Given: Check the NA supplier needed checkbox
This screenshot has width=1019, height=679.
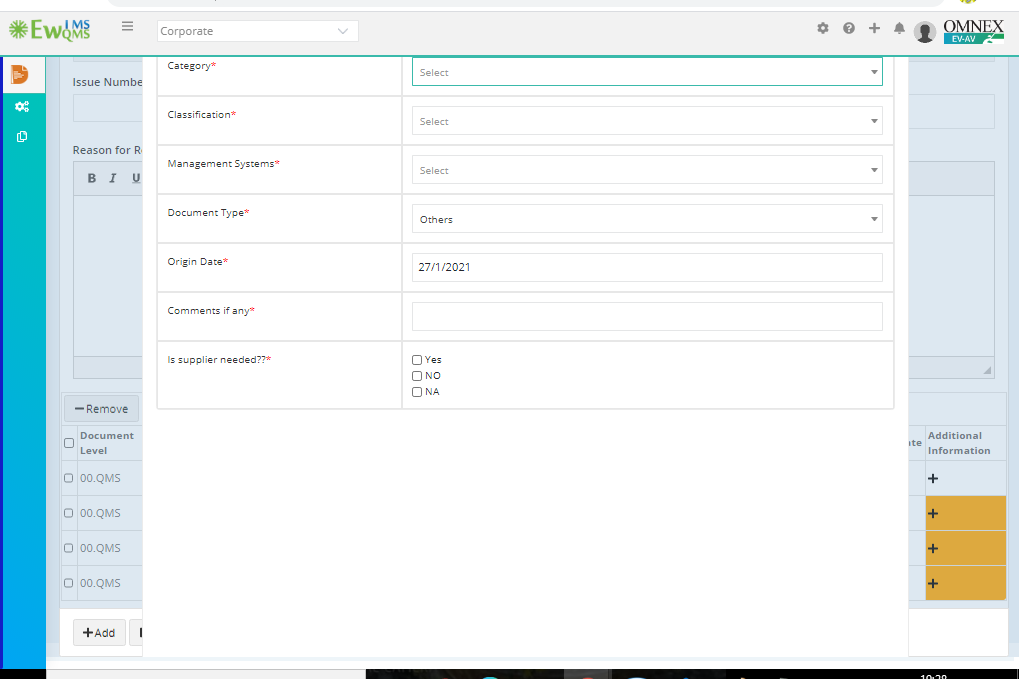Looking at the screenshot, I should (417, 392).
